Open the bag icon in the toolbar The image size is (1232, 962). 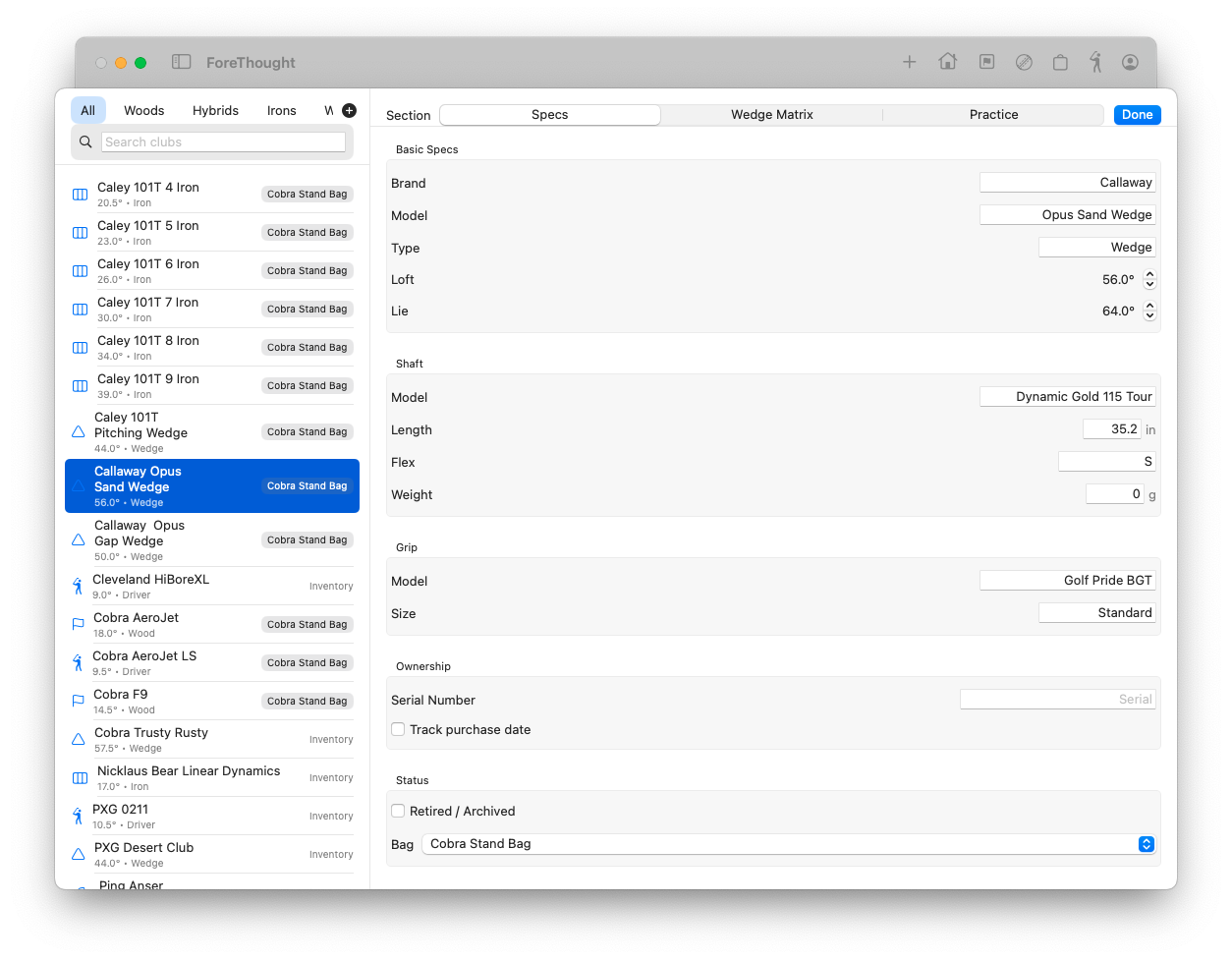pos(1060,62)
